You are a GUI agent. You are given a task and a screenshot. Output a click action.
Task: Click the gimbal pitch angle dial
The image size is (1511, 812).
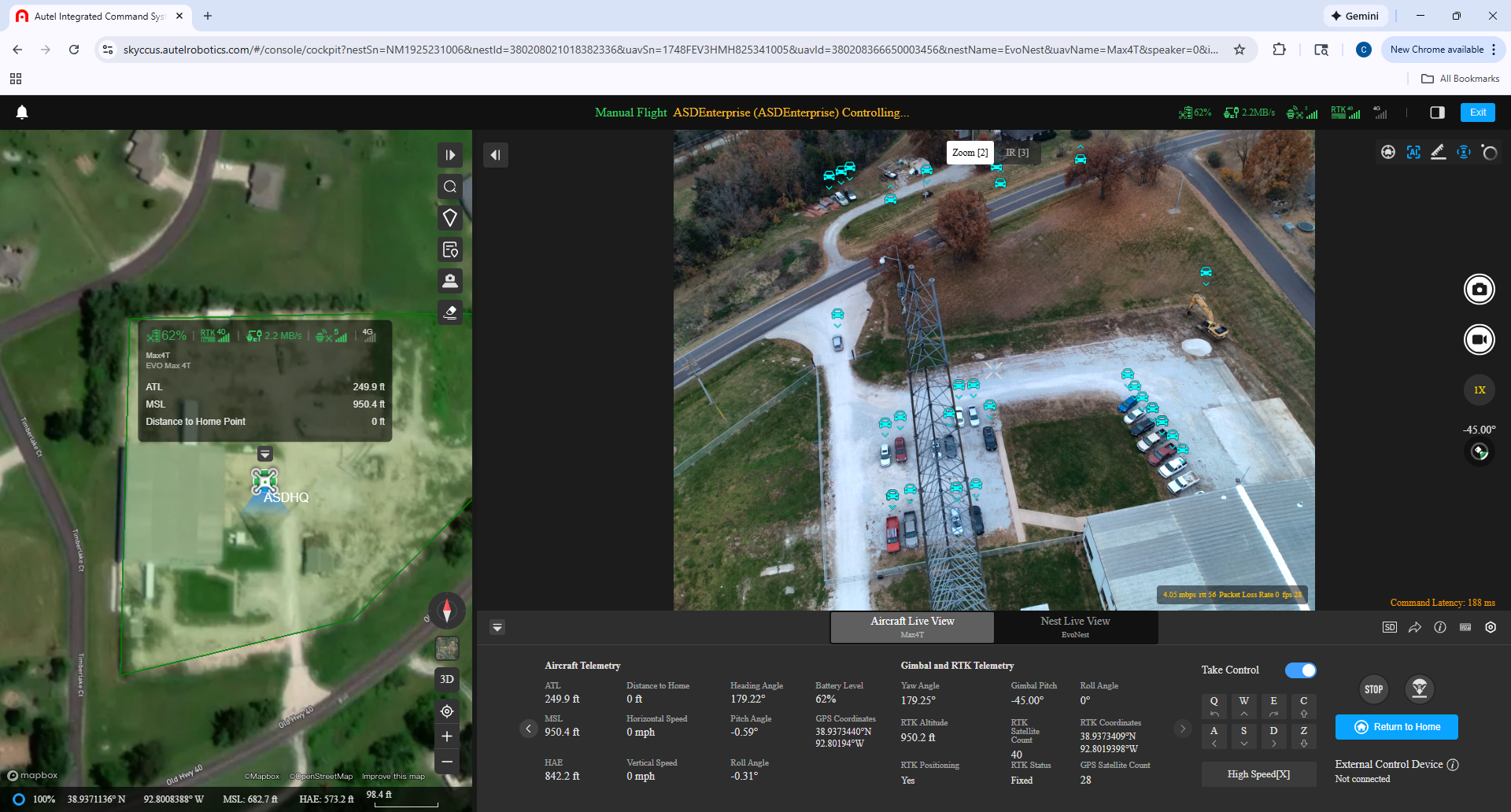click(1480, 452)
